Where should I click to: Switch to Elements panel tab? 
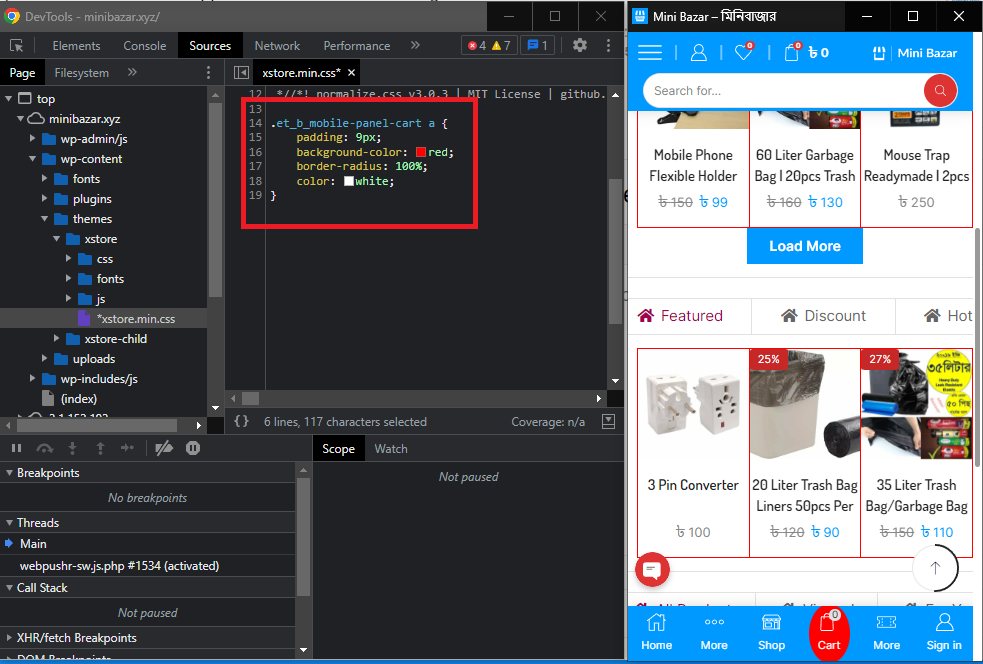pyautogui.click(x=76, y=46)
